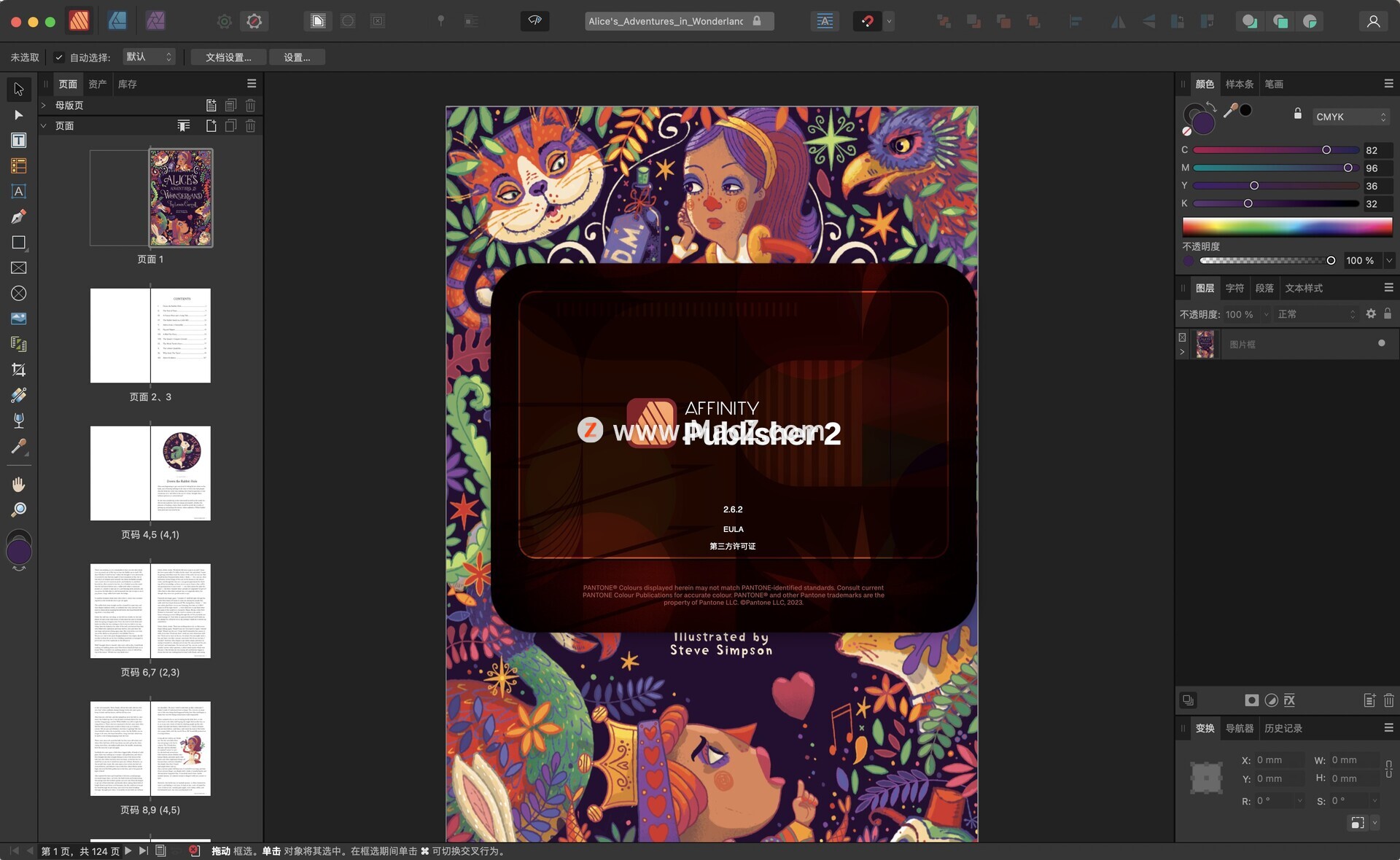
Task: Select the Table tool
Action: [x=19, y=165]
